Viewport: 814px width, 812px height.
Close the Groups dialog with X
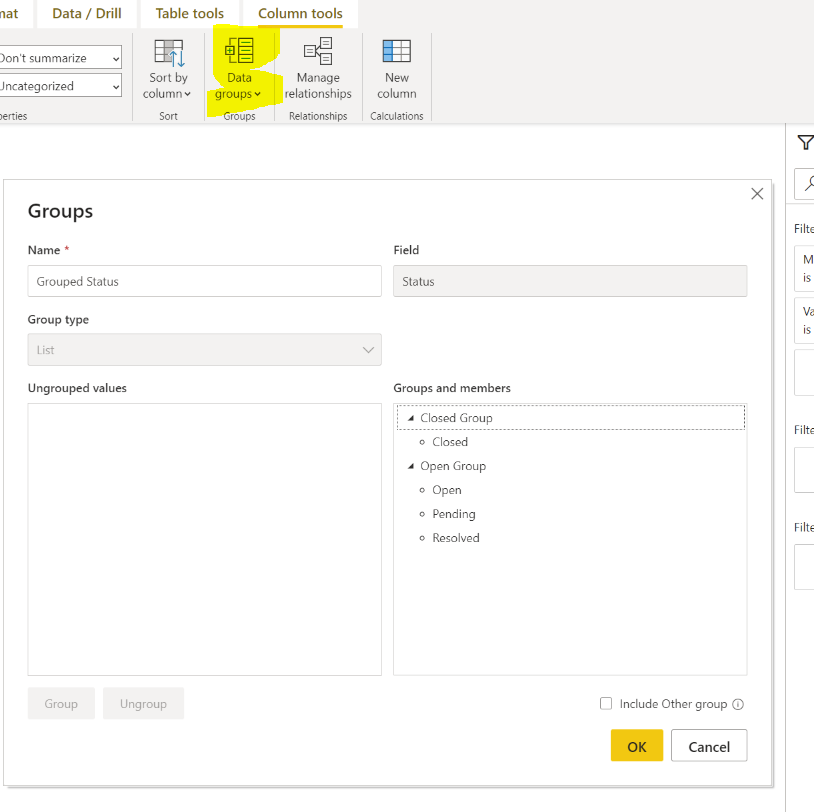pos(757,194)
